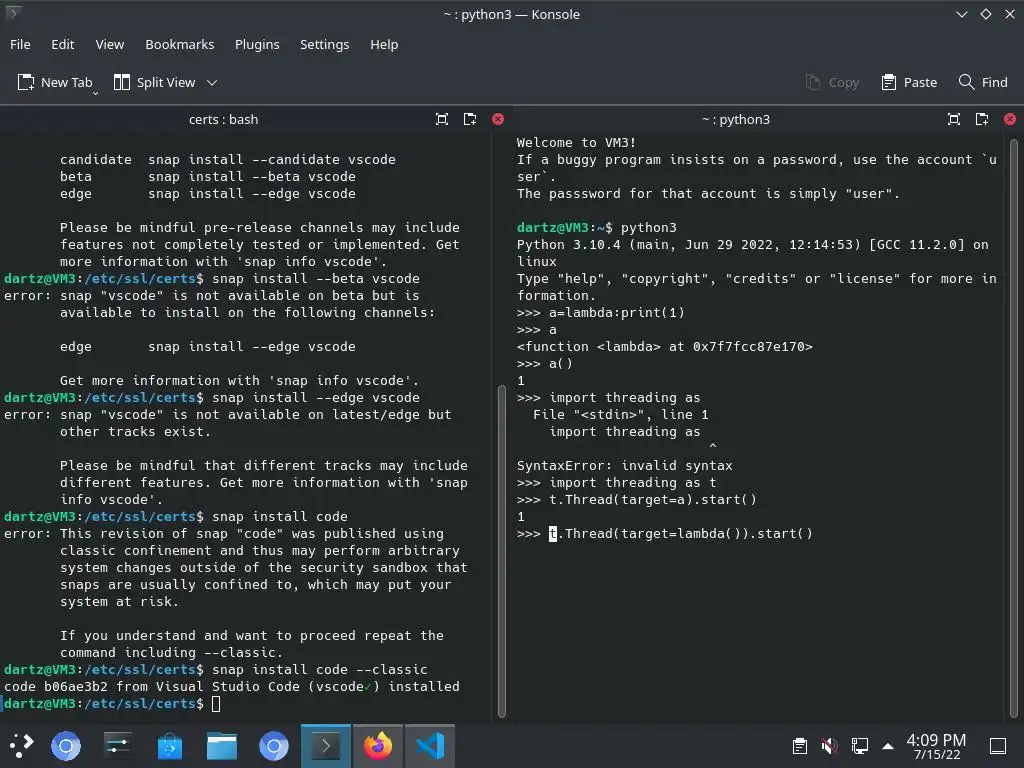Click the Show Desktop icon
The width and height of the screenshot is (1024, 768).
pos(998,746)
